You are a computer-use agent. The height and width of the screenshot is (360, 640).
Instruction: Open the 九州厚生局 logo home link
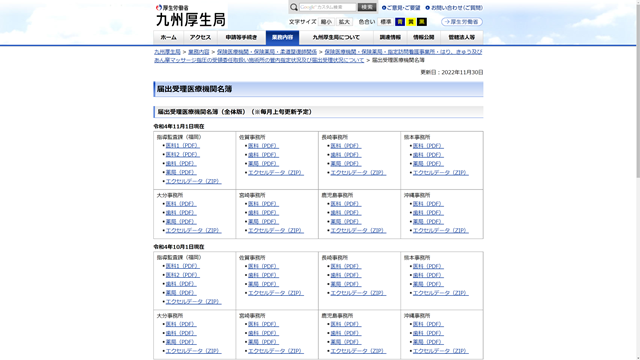coord(191,16)
